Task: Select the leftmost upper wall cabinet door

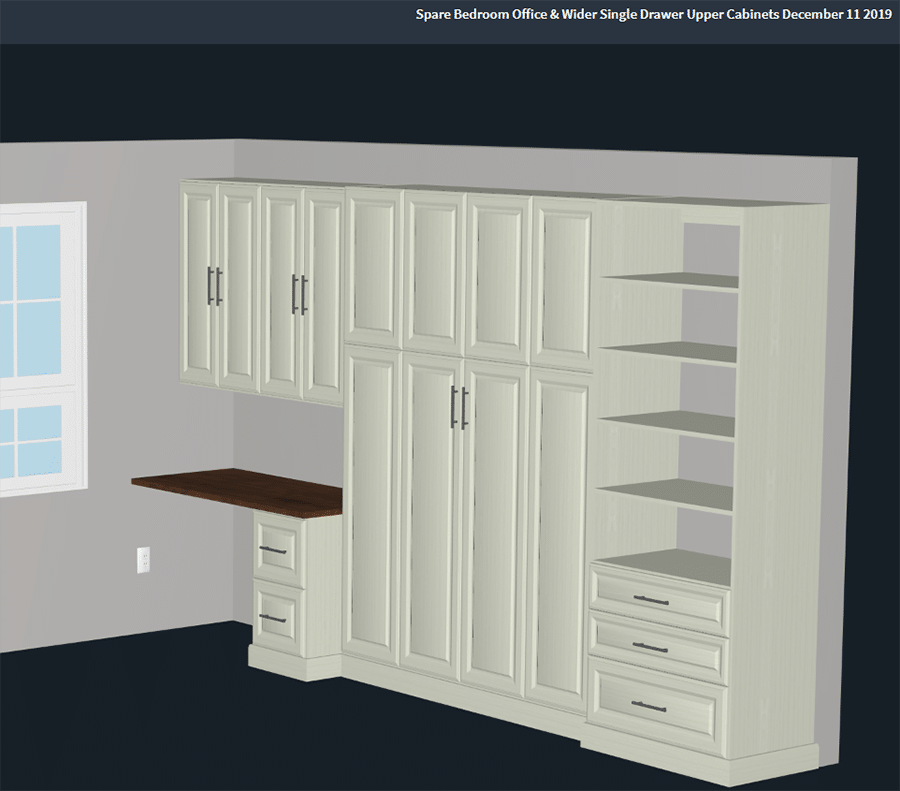Action: pyautogui.click(x=199, y=284)
